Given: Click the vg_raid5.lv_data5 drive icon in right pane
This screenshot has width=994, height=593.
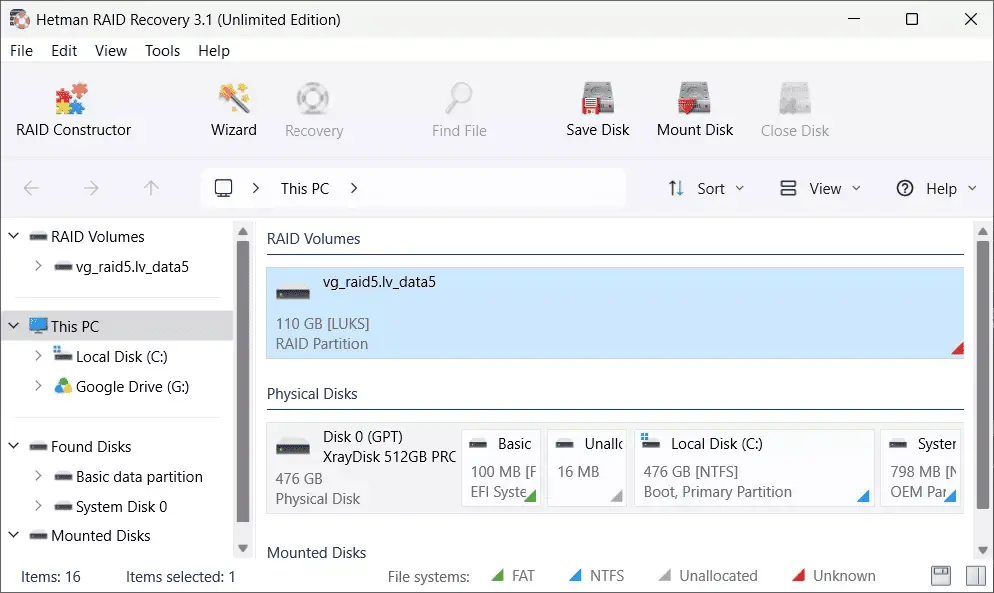Looking at the screenshot, I should point(293,292).
